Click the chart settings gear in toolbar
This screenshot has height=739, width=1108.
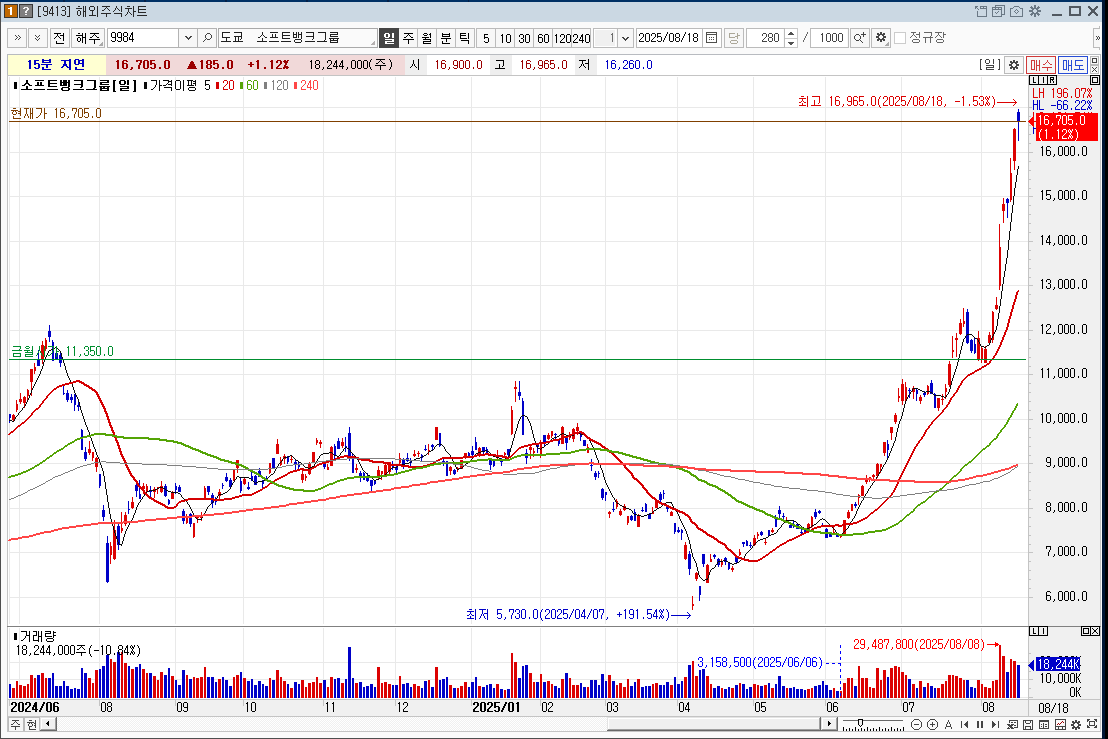tap(880, 38)
